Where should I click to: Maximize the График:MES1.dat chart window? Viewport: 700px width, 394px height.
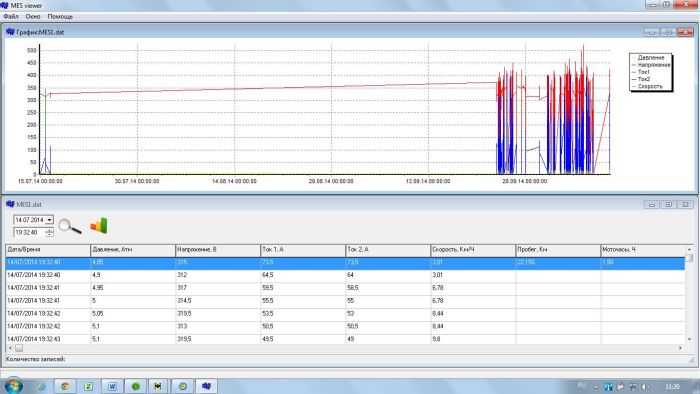click(x=668, y=32)
